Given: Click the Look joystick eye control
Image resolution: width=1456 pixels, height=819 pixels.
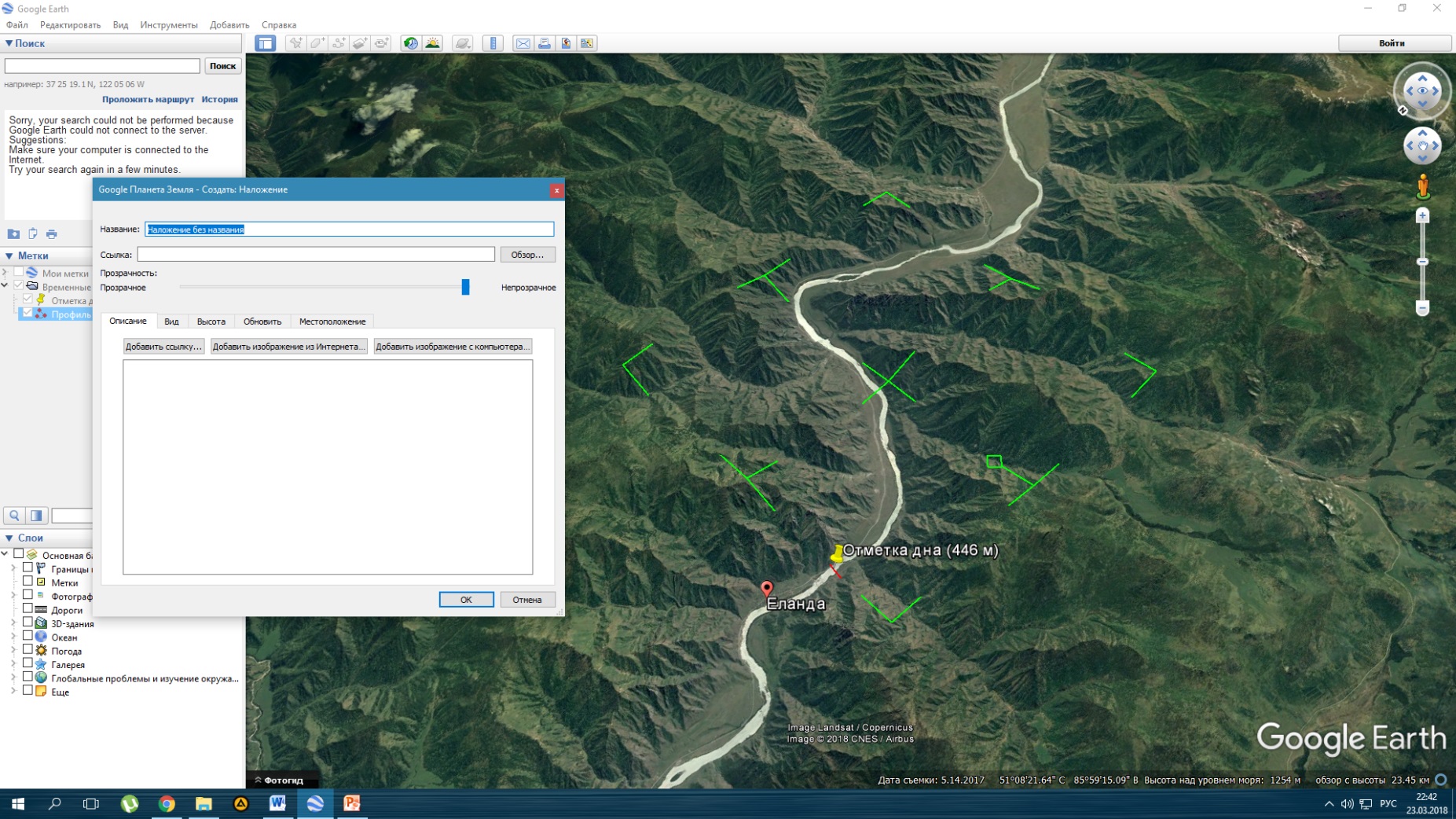Looking at the screenshot, I should click(1422, 91).
